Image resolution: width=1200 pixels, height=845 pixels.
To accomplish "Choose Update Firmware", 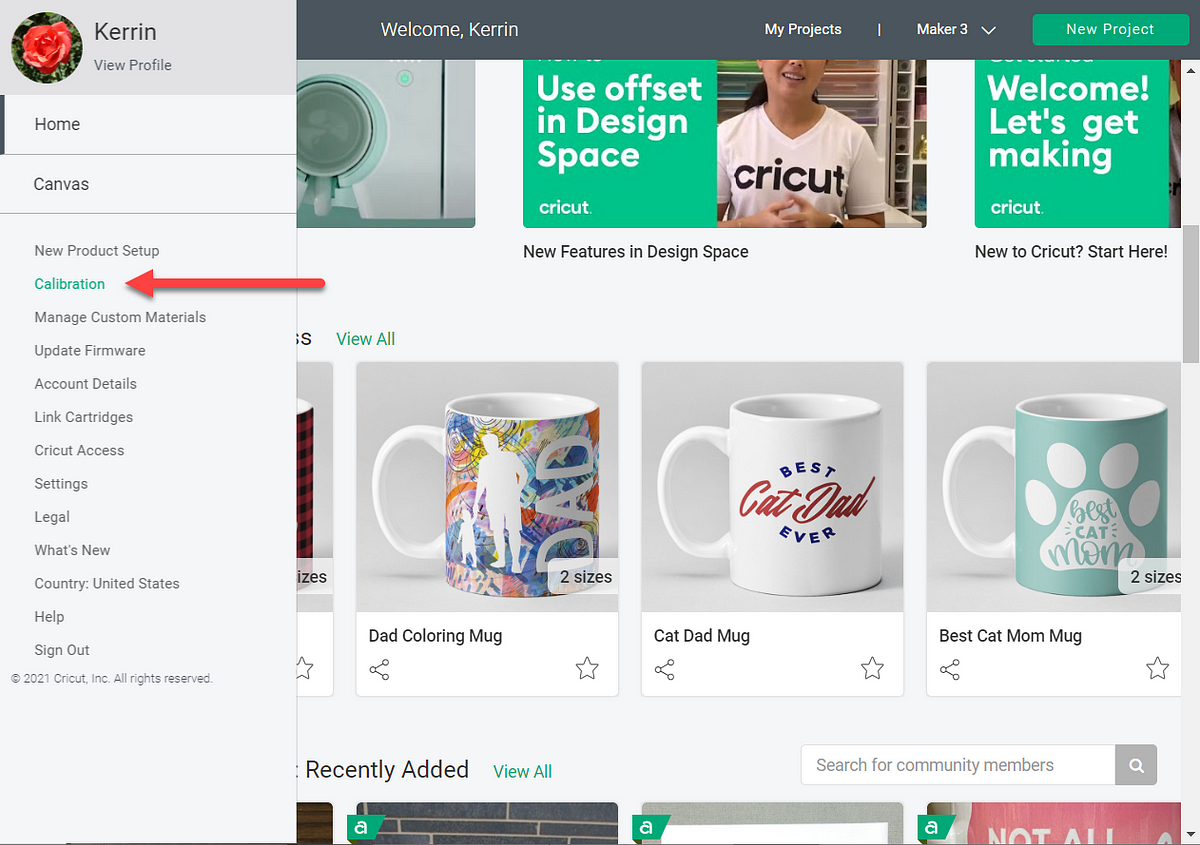I will coord(90,351).
